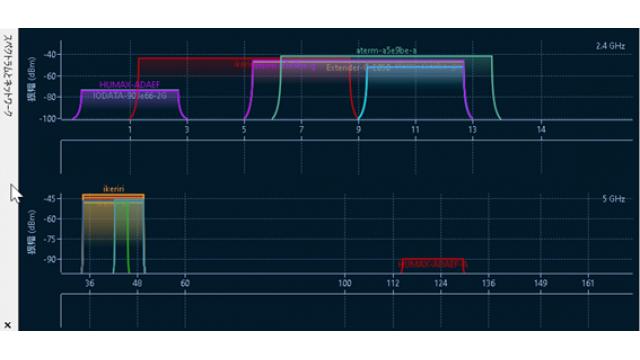Viewport: 640px width, 360px height.
Task: Click the -100 dBm axis value
Action: (x=49, y=119)
